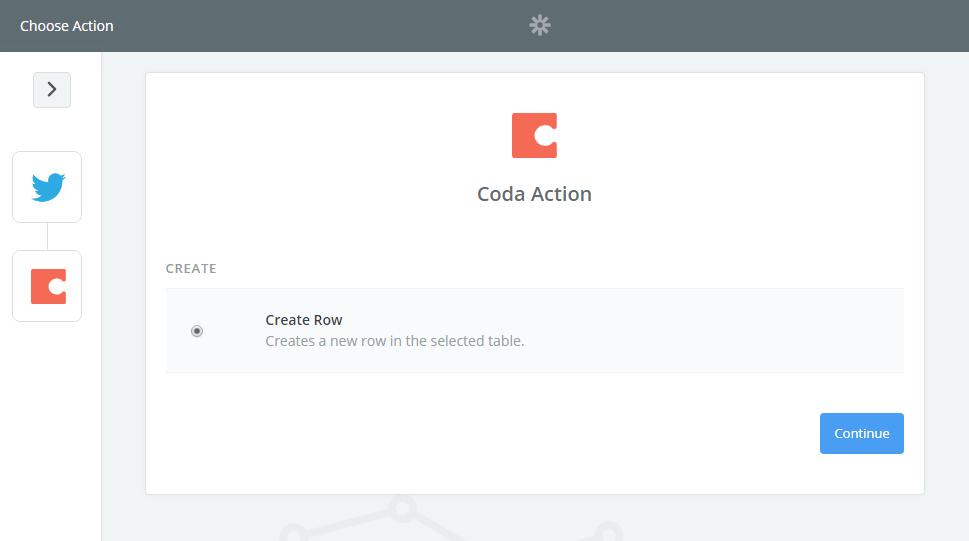This screenshot has width=969, height=541.
Task: Expand the left sidebar with the chevron
Action: pyautogui.click(x=52, y=90)
